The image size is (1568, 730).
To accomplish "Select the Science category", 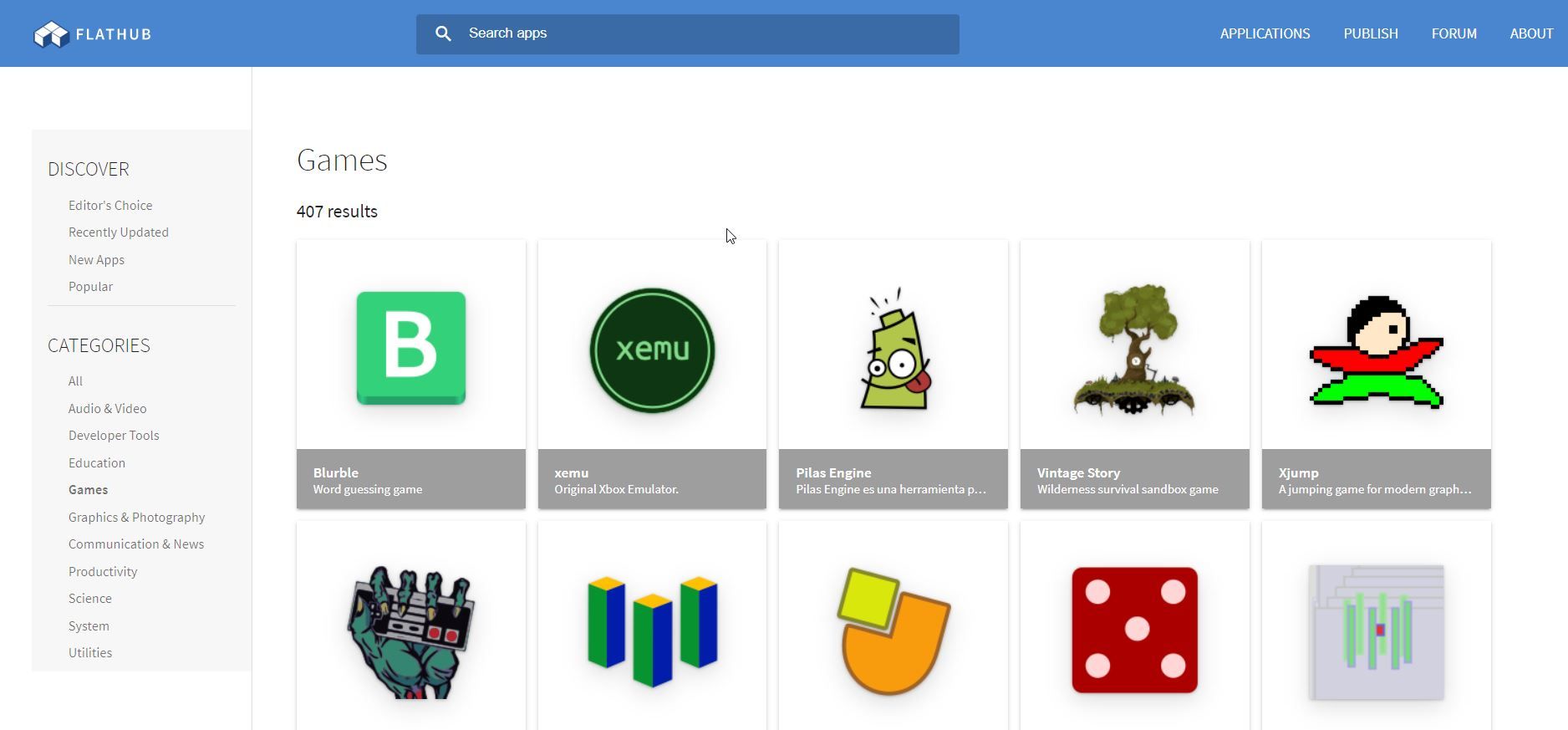I will click(x=90, y=599).
